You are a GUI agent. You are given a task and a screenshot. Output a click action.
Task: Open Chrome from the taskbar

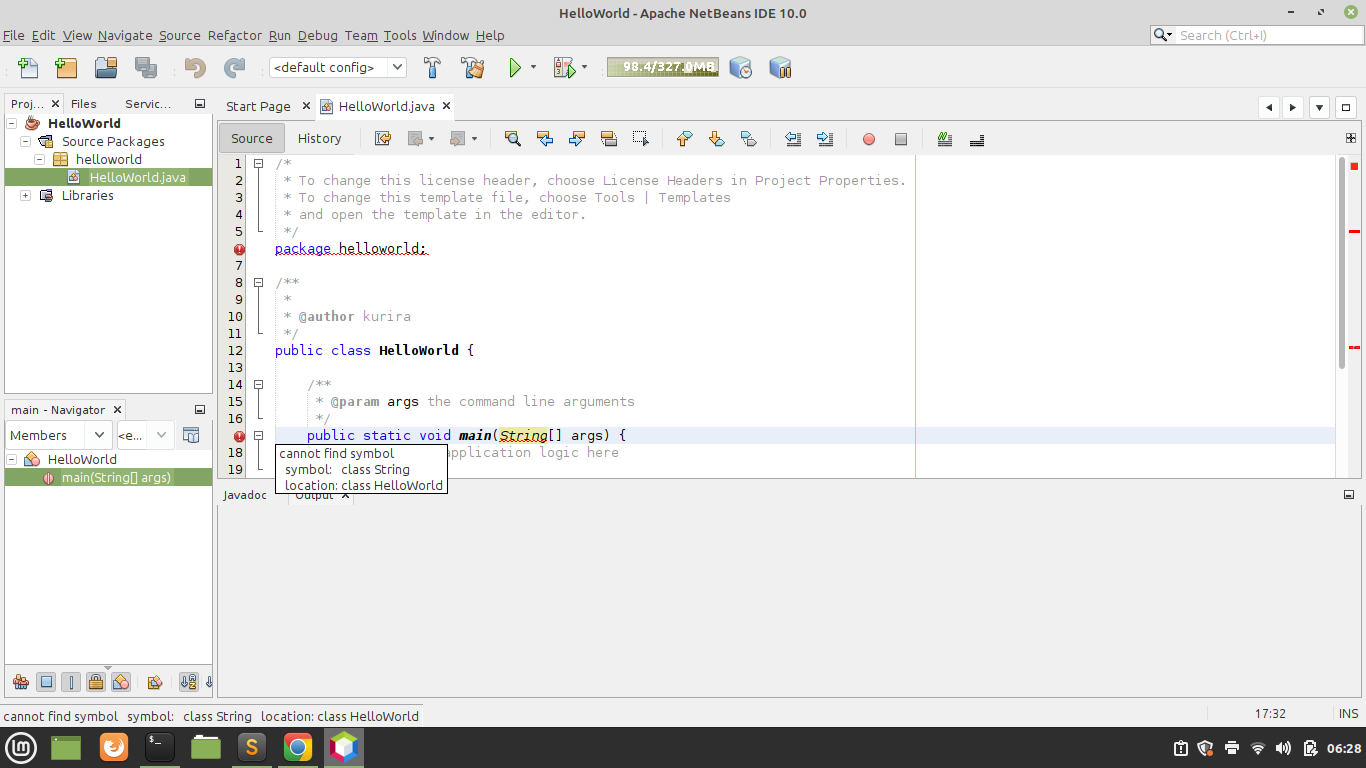(297, 747)
